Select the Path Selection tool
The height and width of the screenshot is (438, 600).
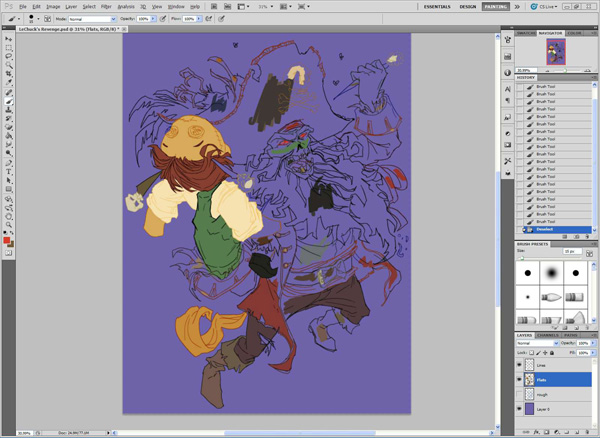[x=8, y=181]
